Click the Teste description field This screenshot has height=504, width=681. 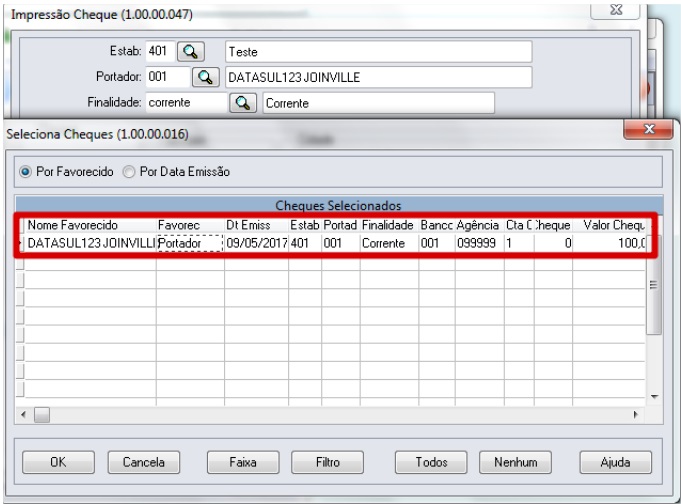coord(378,52)
